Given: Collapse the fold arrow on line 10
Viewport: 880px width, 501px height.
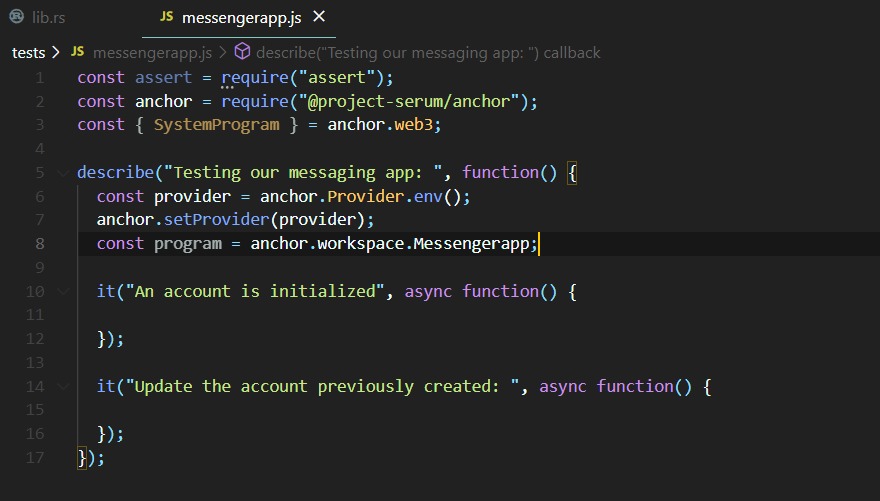Looking at the screenshot, I should (63, 292).
